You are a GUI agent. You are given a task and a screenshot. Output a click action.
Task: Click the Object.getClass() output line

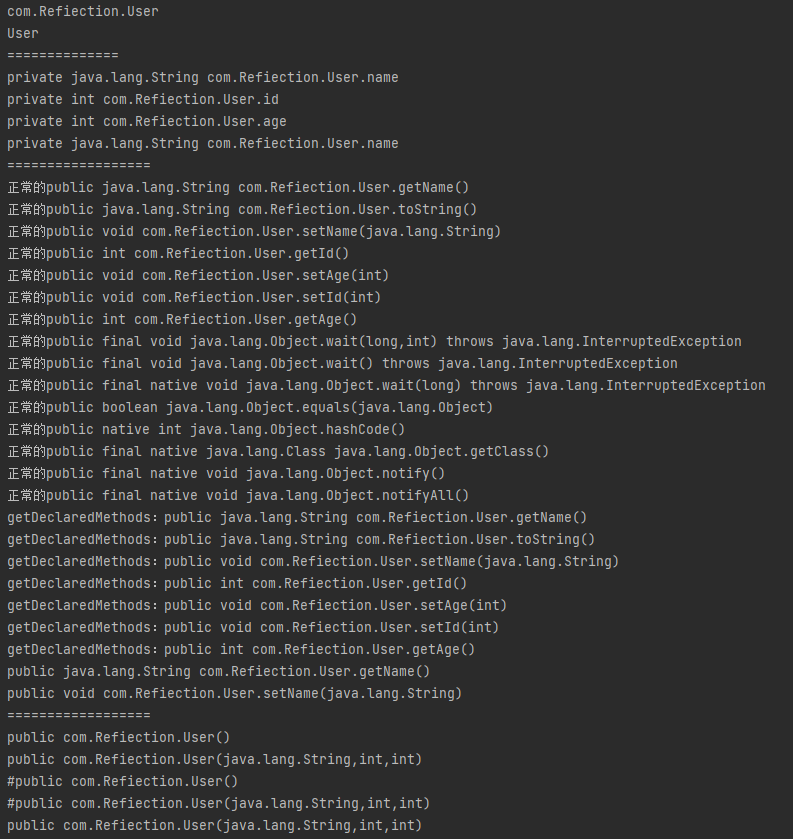(278, 451)
